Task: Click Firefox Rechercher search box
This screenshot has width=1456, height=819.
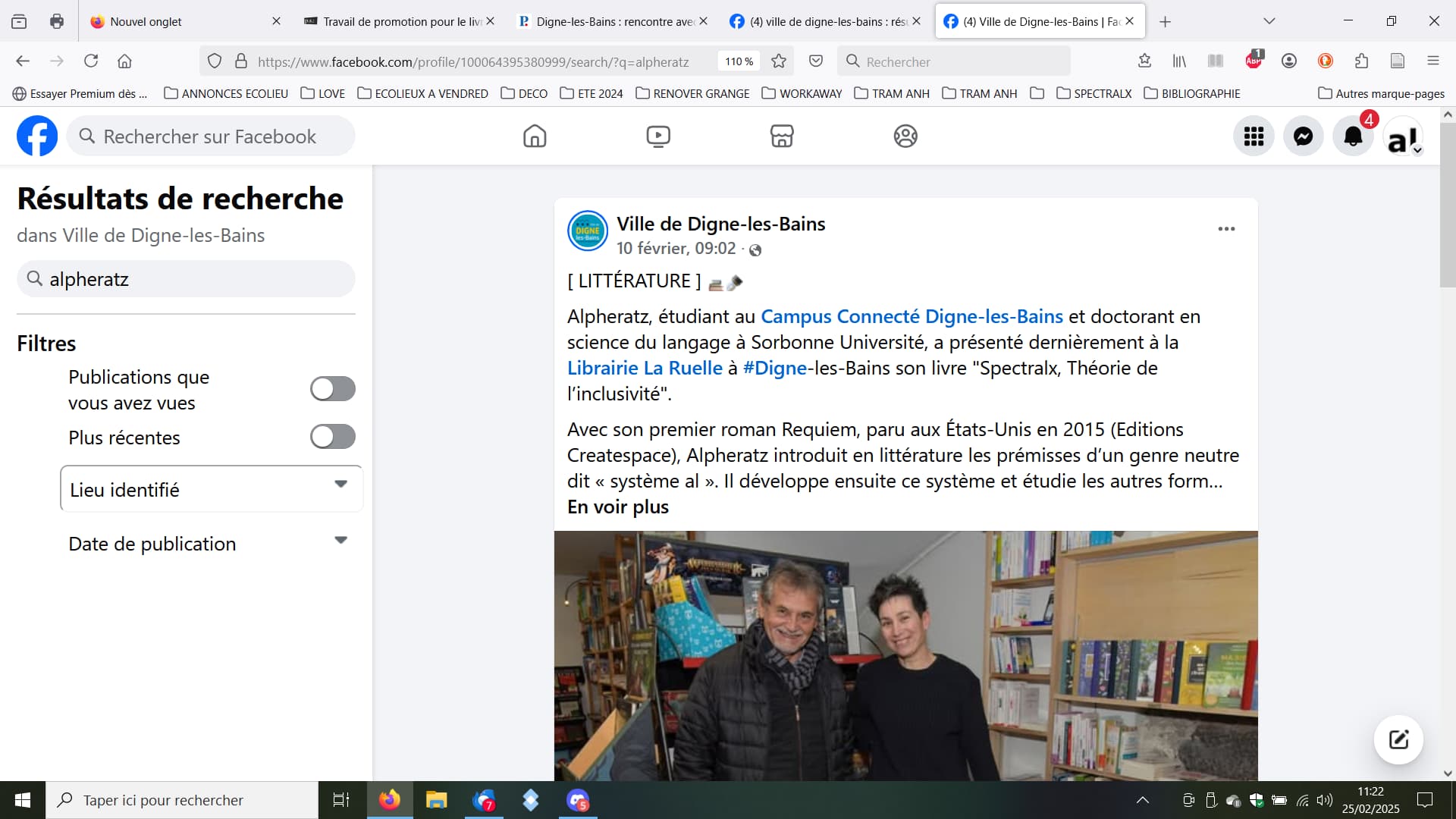Action: [954, 61]
